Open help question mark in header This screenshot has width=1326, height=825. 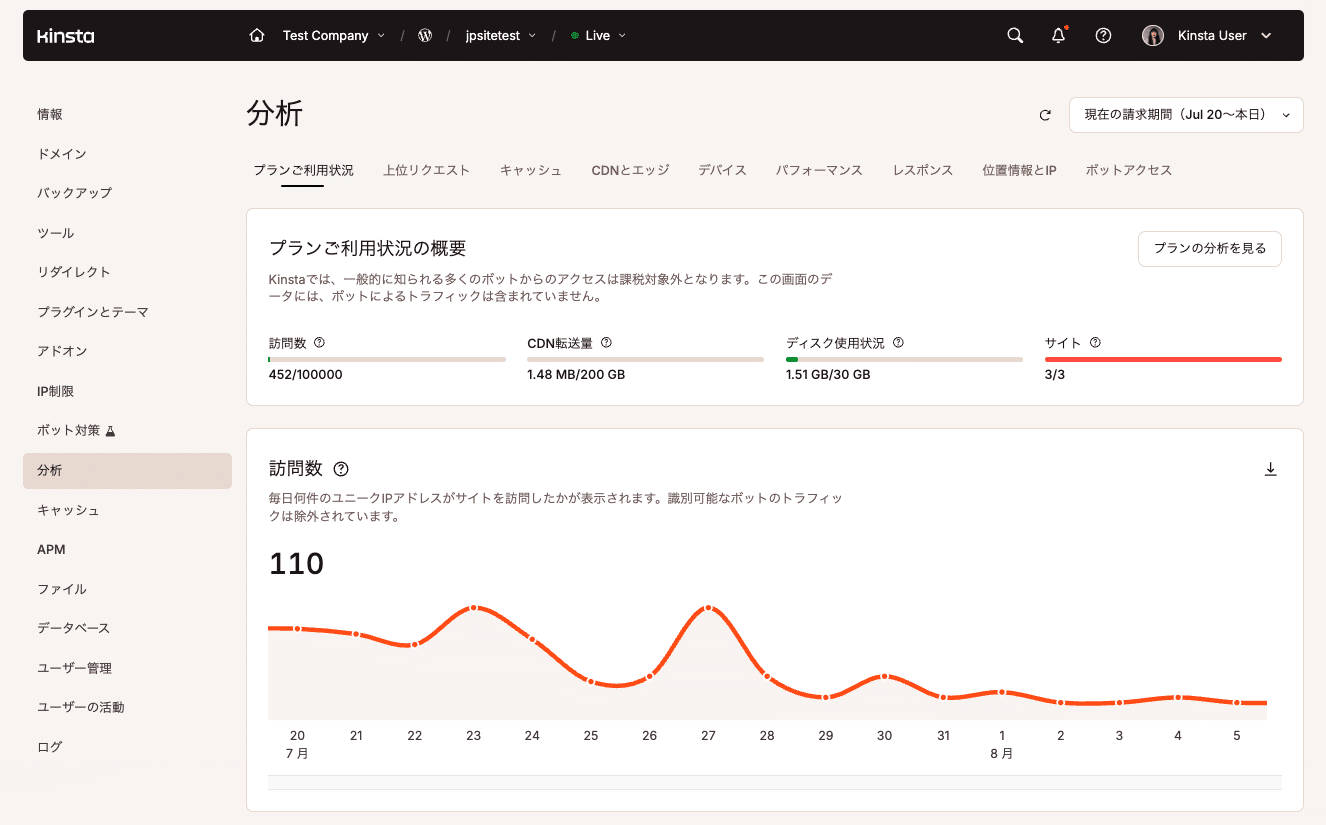point(1103,35)
